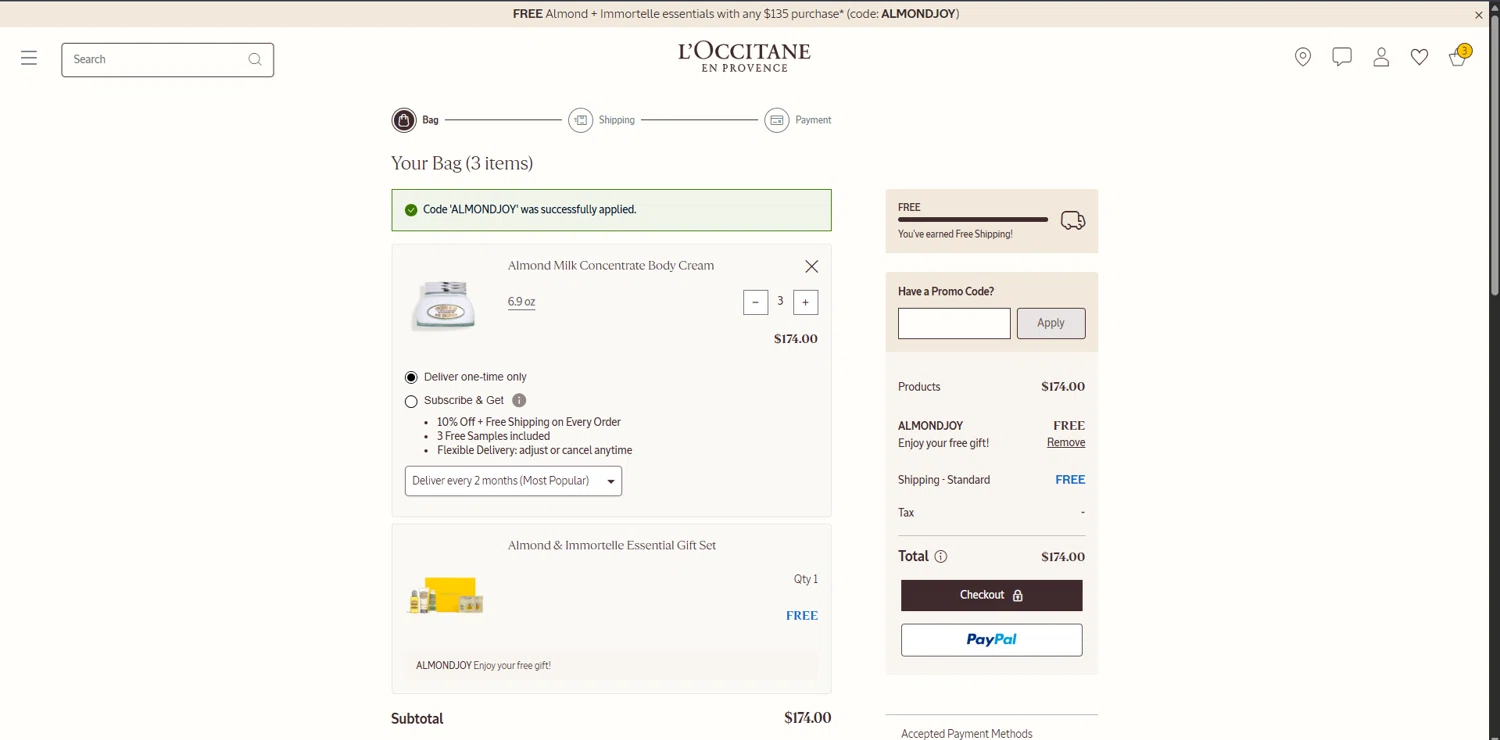Click the body cream product thumbnail
Viewport: 1500px width, 740px height.
[444, 305]
